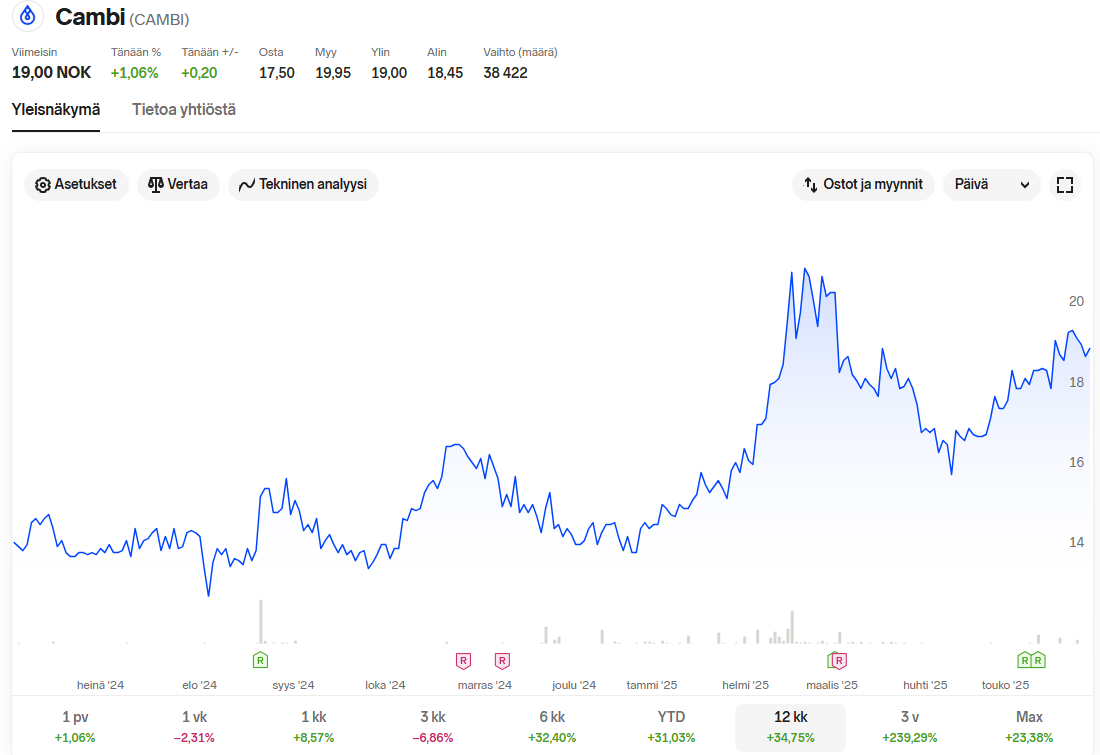Click last green report marker near touko '25

1038,660
